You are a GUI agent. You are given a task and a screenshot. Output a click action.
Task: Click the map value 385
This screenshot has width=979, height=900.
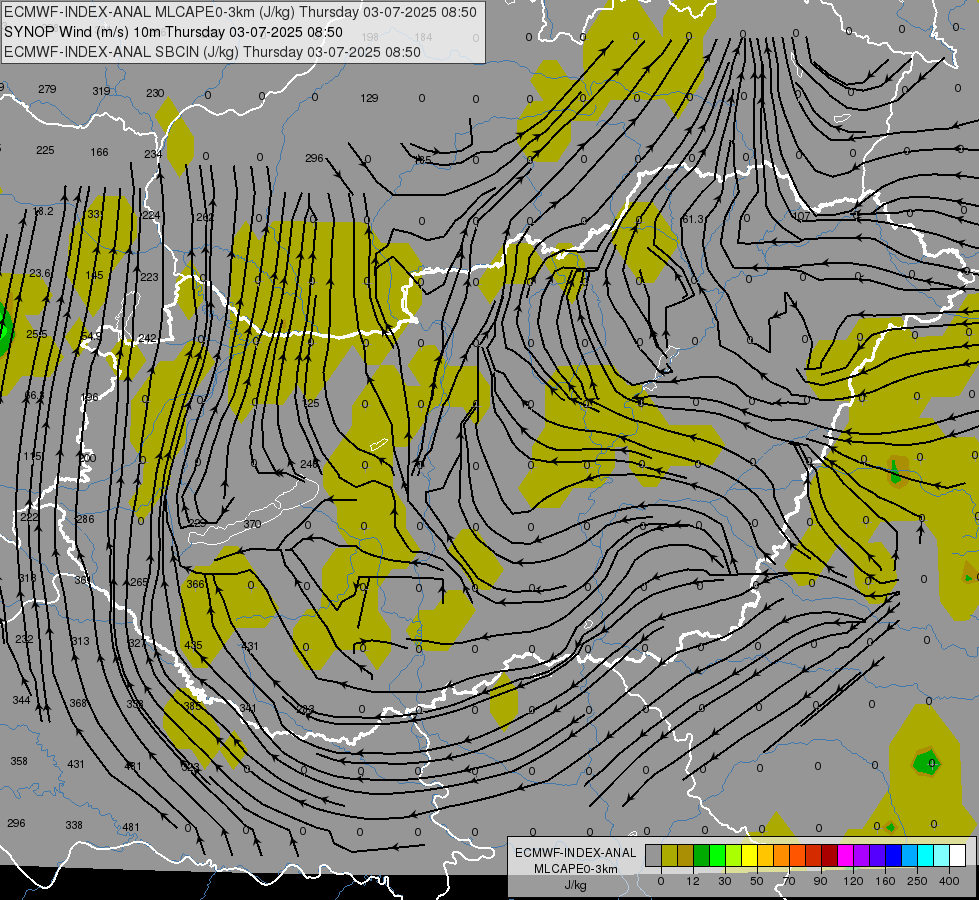click(192, 706)
